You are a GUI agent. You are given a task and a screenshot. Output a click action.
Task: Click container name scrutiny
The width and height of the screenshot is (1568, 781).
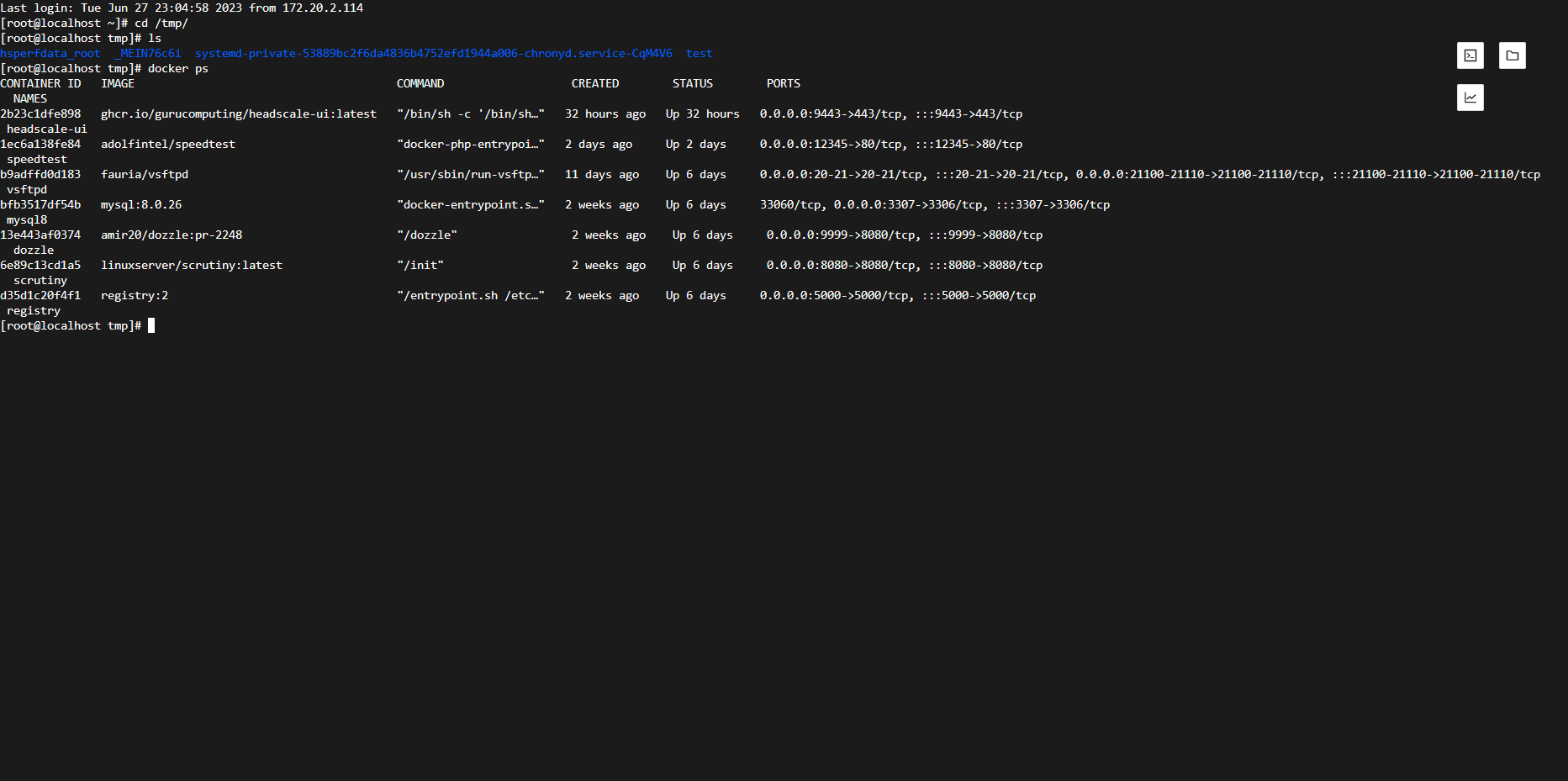click(x=40, y=280)
